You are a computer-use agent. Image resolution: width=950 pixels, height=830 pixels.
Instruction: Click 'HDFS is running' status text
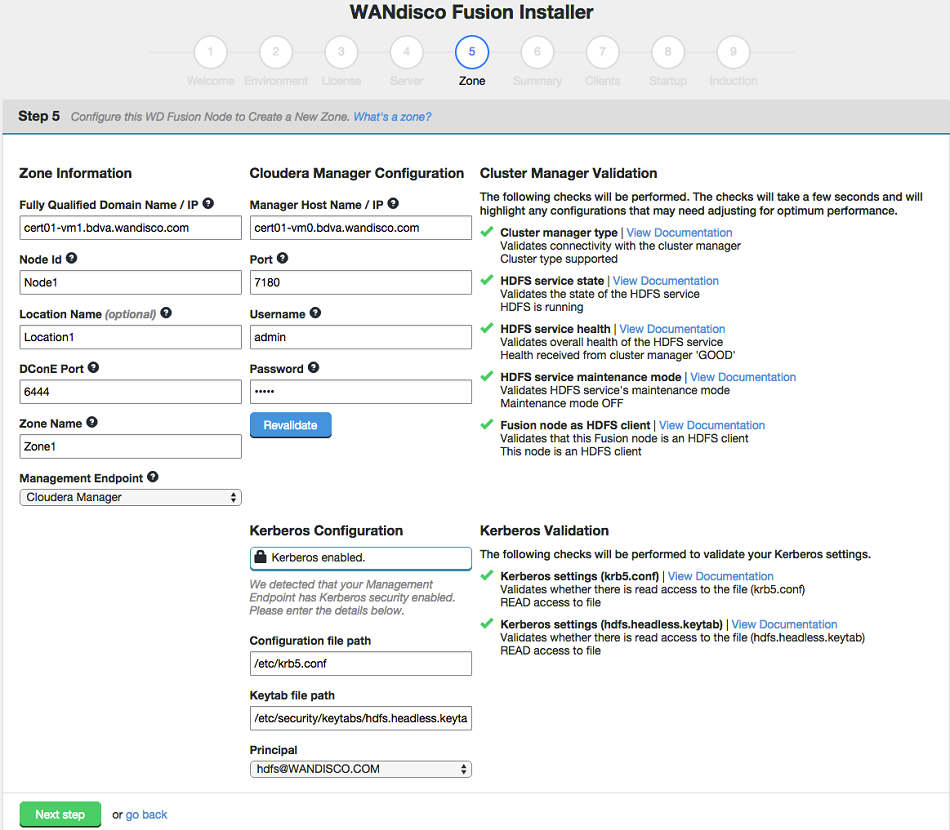542,307
